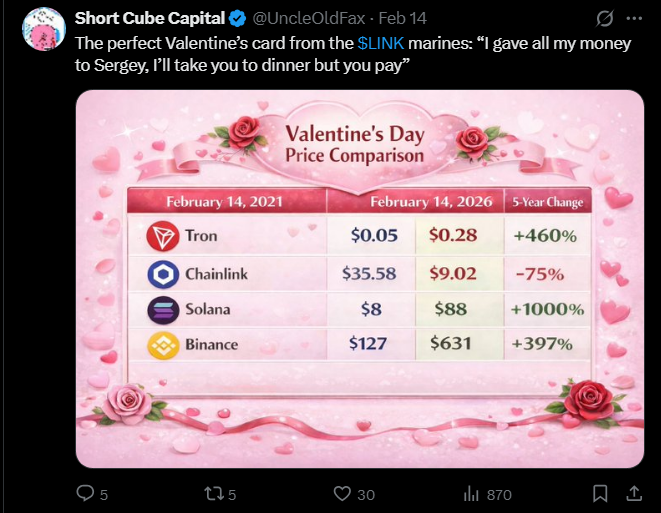Open the reply comment icon

click(86, 493)
